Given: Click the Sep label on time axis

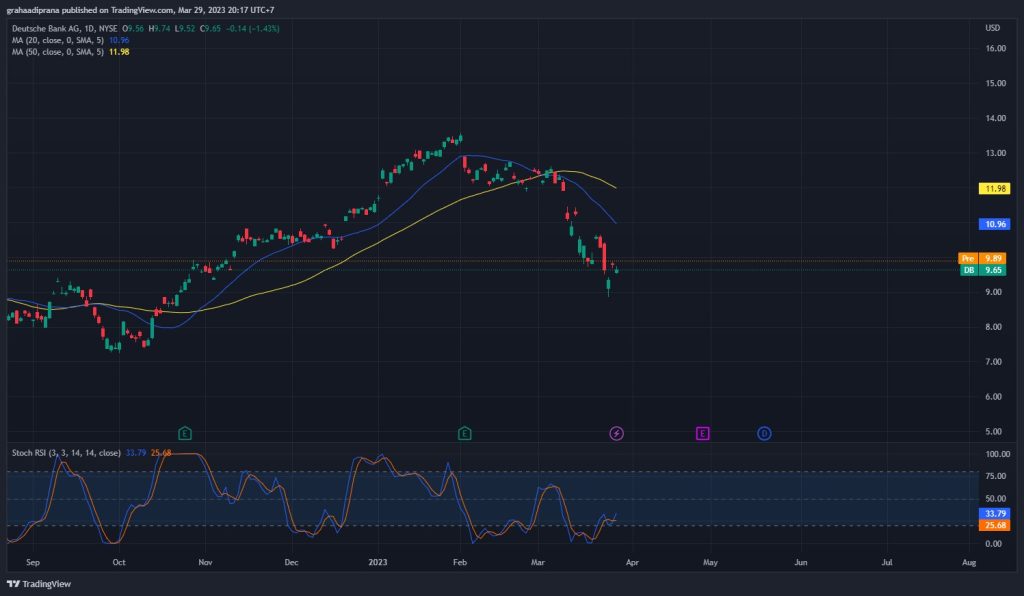Looking at the screenshot, I should [x=33, y=563].
